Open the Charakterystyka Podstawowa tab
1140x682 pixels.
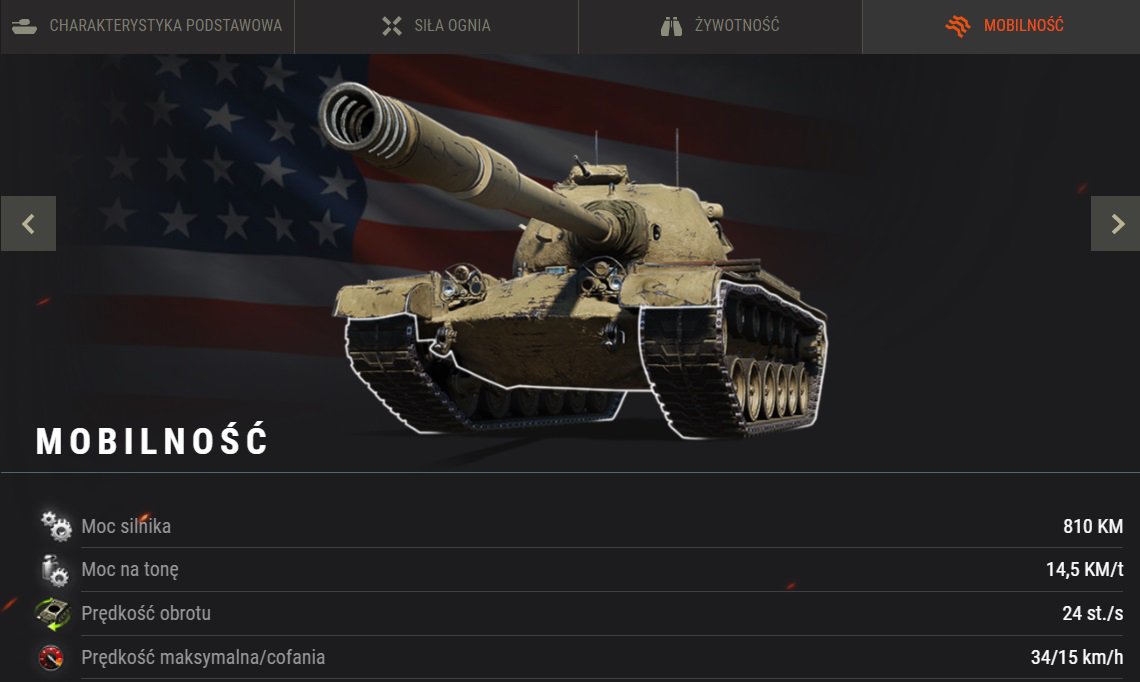(x=147, y=26)
